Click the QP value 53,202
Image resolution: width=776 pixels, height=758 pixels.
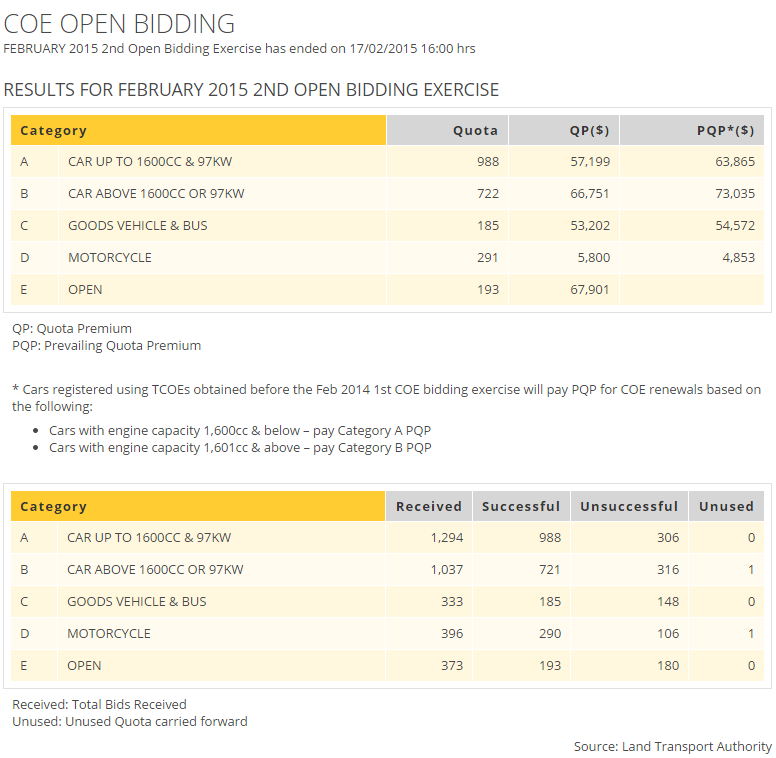coord(590,226)
